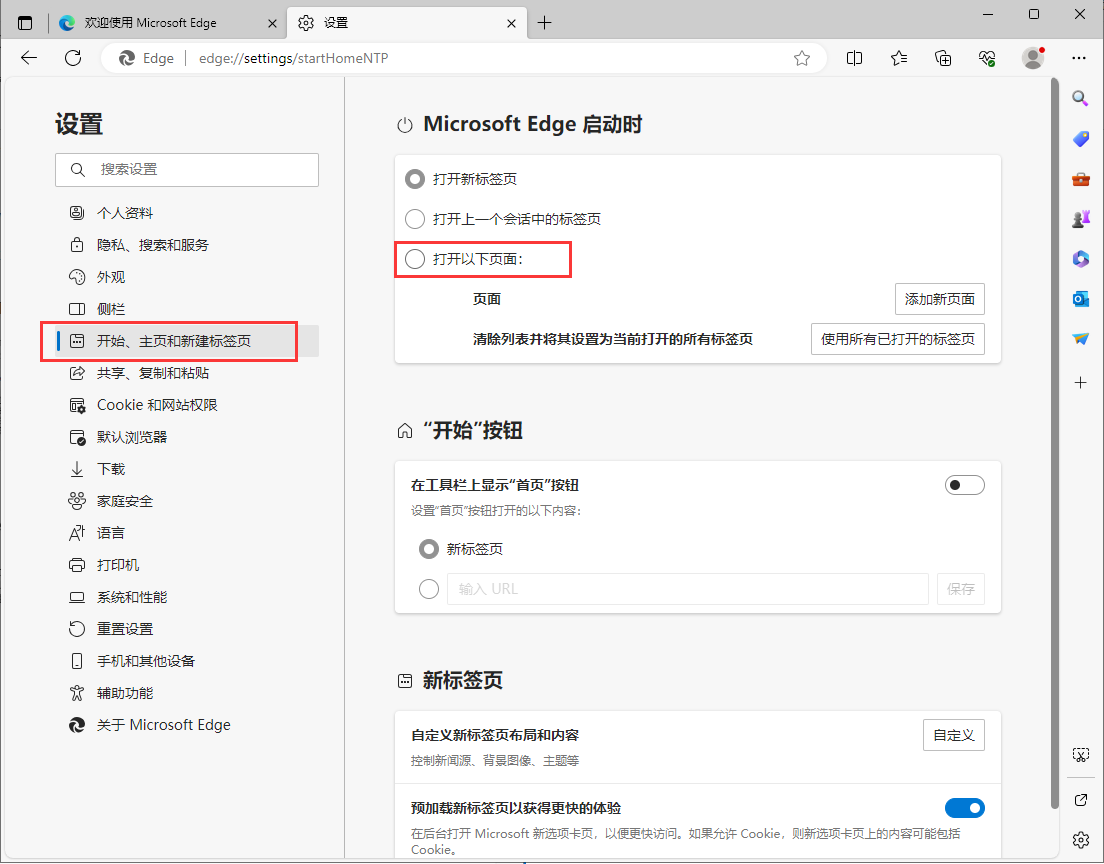Screen dimensions: 1104x864
Task: Open sidebar Outlook icon
Action: coord(1081,299)
